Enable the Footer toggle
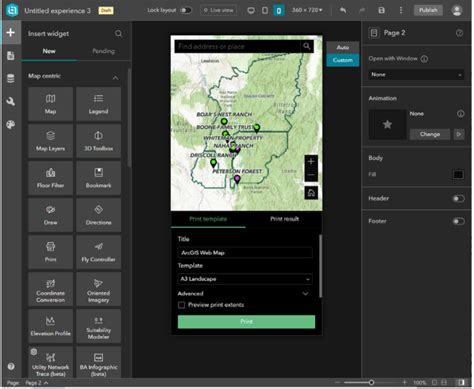 [x=458, y=221]
